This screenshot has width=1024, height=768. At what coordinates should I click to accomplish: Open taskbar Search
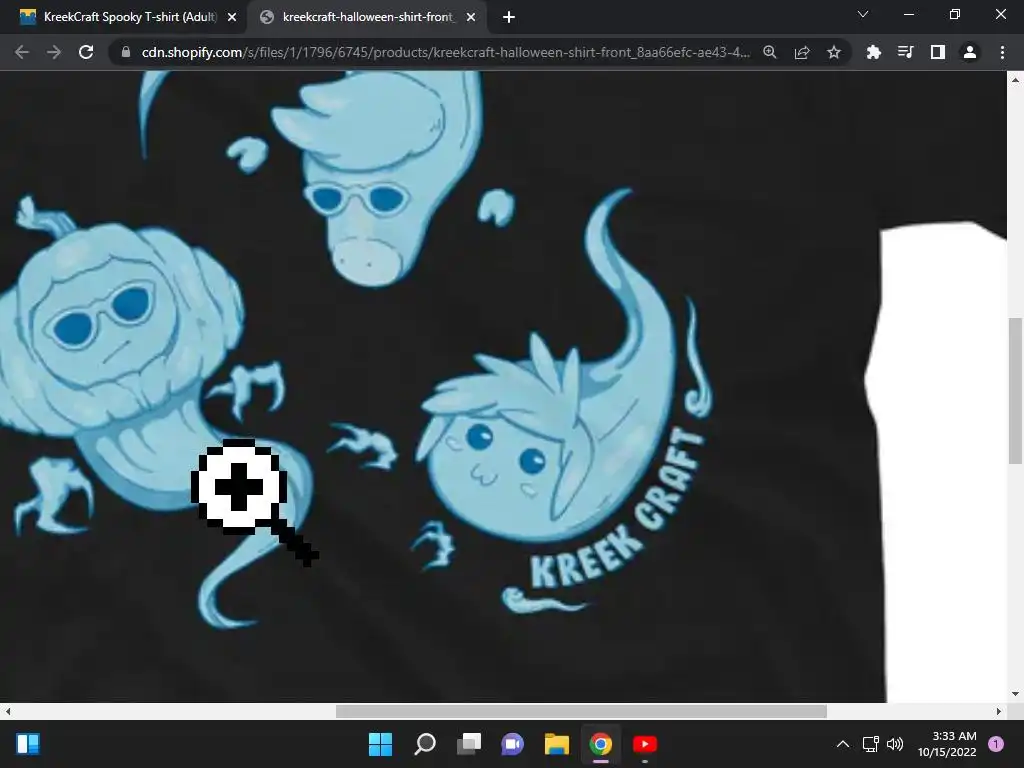424,744
